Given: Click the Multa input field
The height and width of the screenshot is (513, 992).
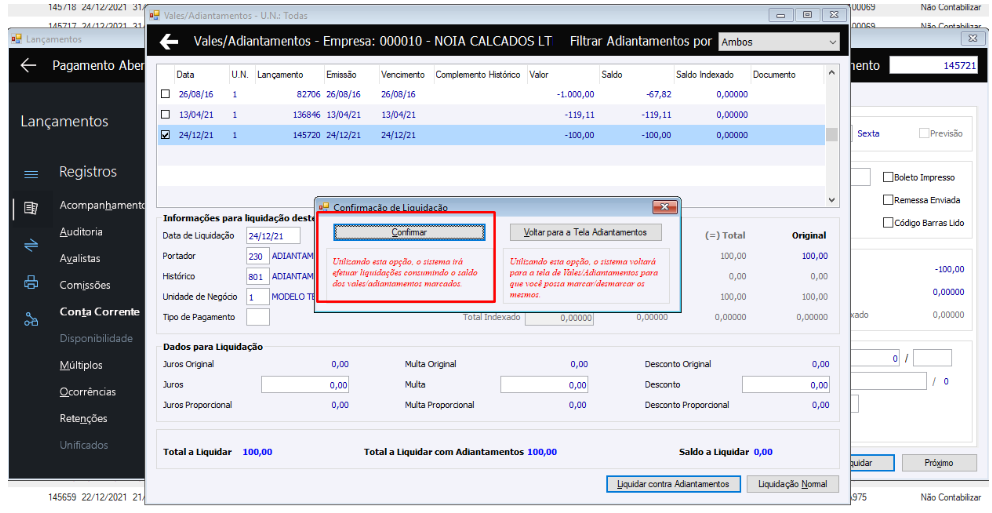Looking at the screenshot, I should [544, 385].
